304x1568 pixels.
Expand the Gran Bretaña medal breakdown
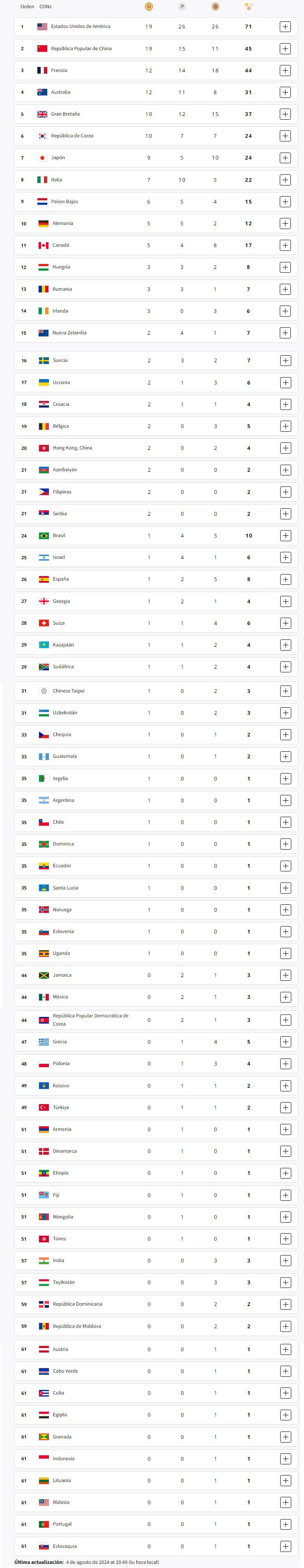coord(285,114)
